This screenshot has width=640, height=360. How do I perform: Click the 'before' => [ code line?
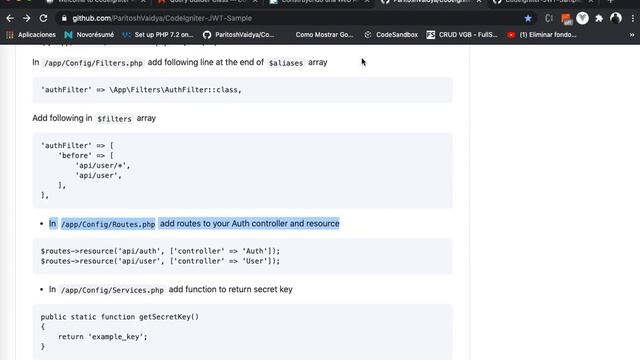pyautogui.click(x=86, y=156)
